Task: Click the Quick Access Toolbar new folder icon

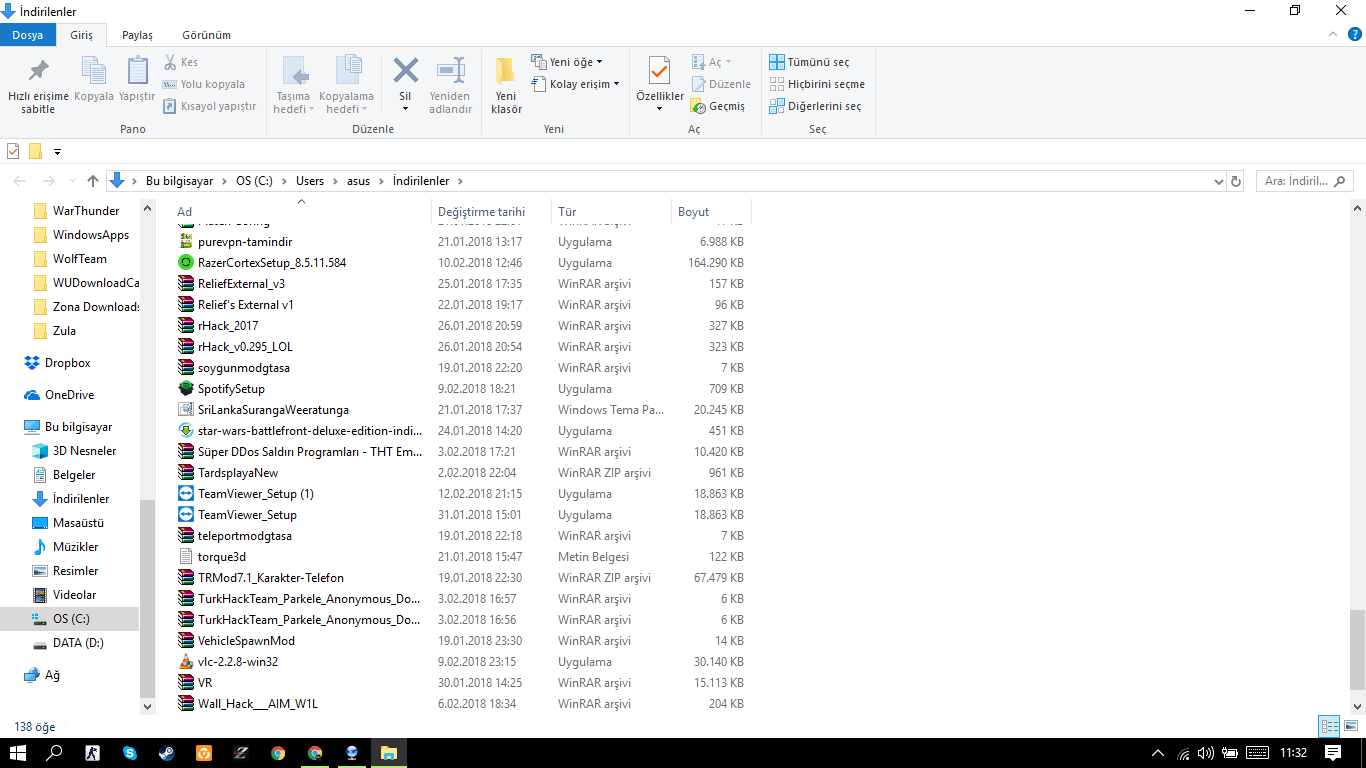Action: [35, 152]
